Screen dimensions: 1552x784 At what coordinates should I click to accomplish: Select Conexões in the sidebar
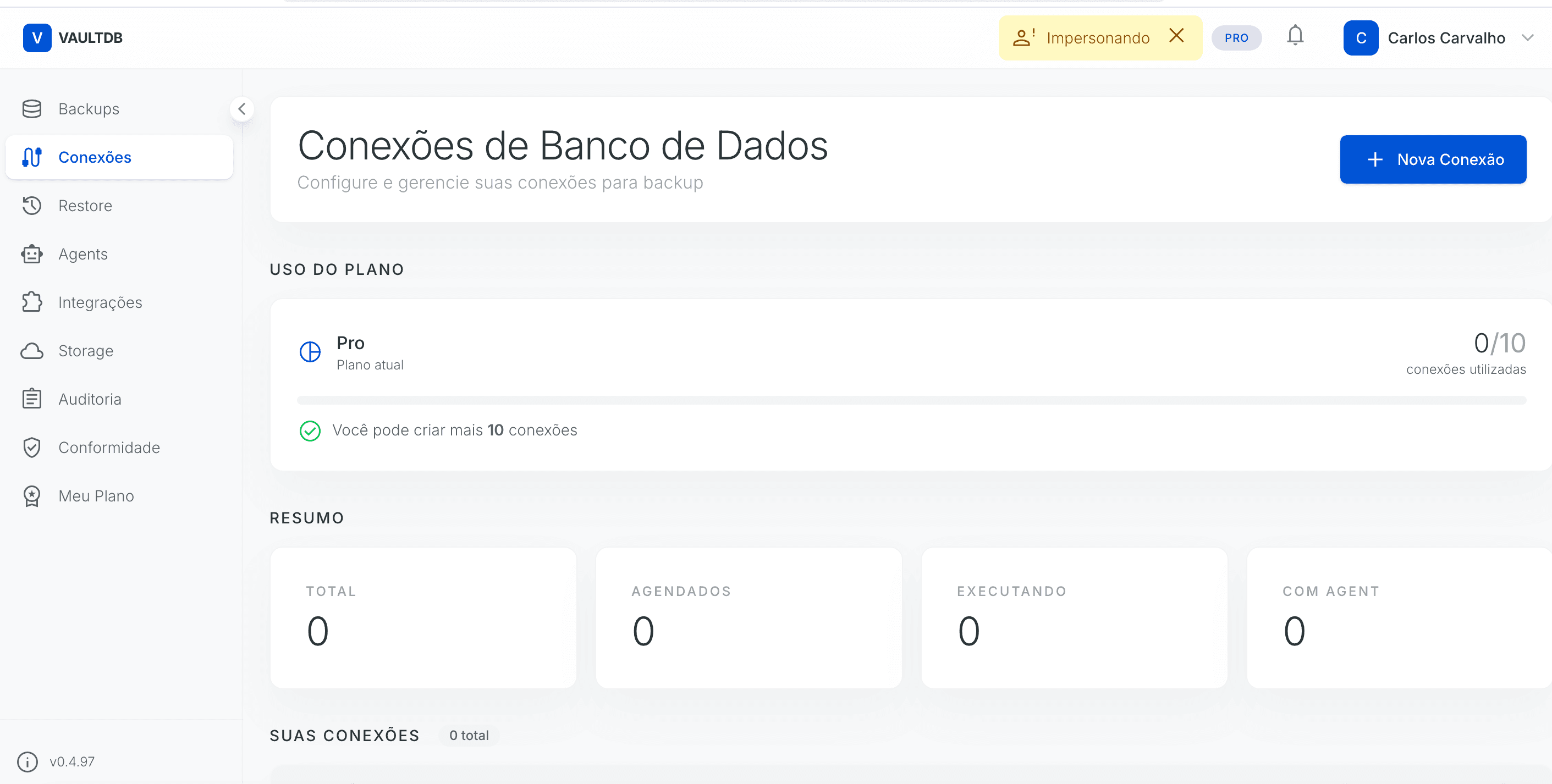[119, 157]
